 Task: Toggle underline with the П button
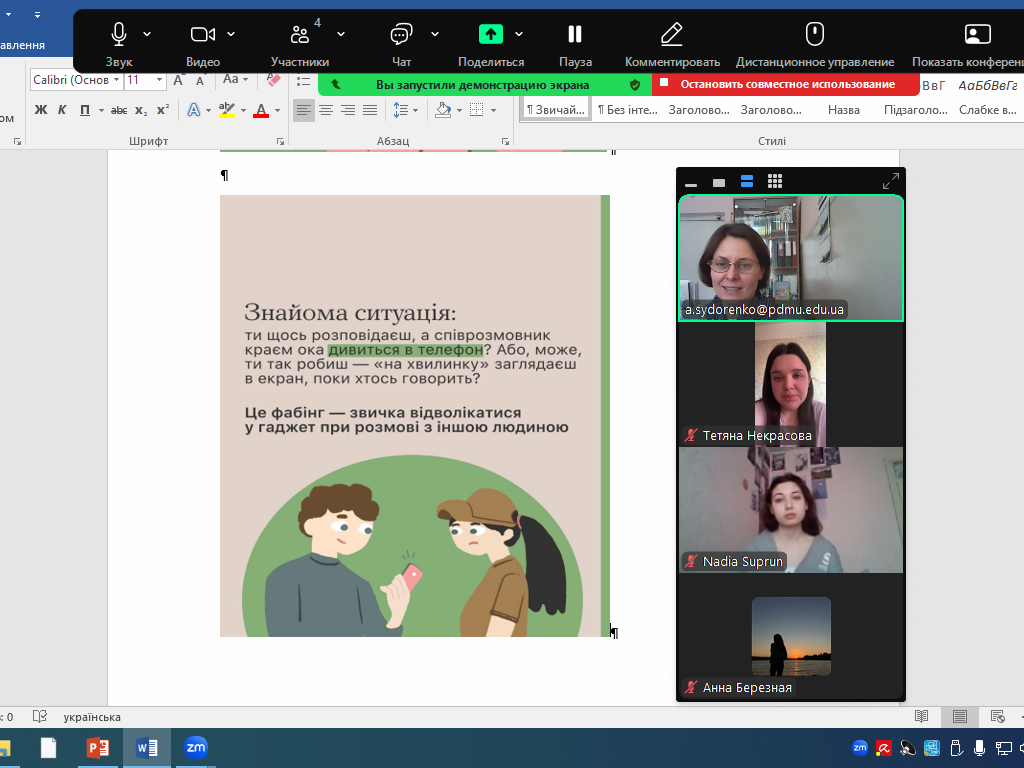click(x=85, y=110)
